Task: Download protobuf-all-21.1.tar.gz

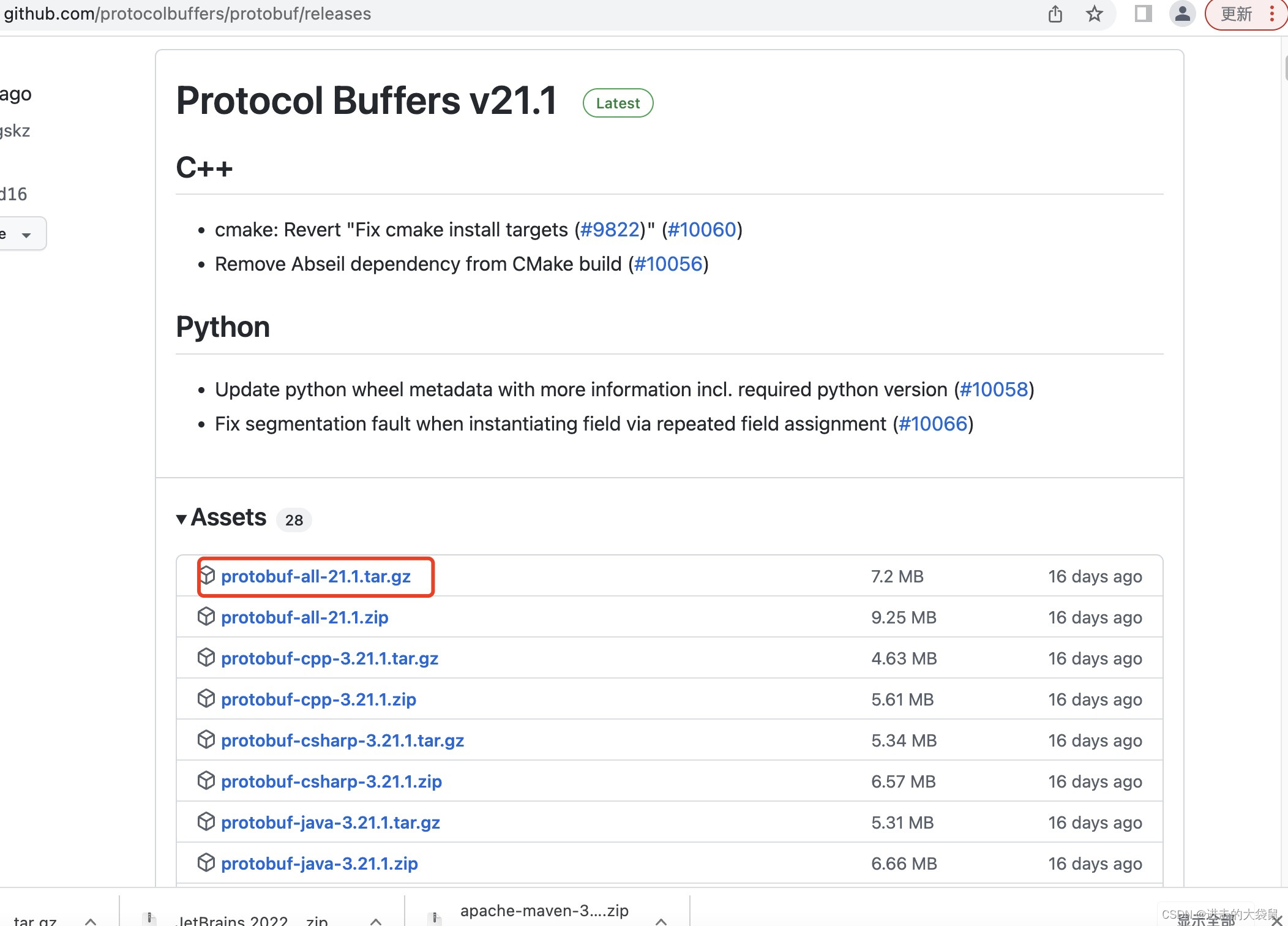Action: tap(316, 576)
